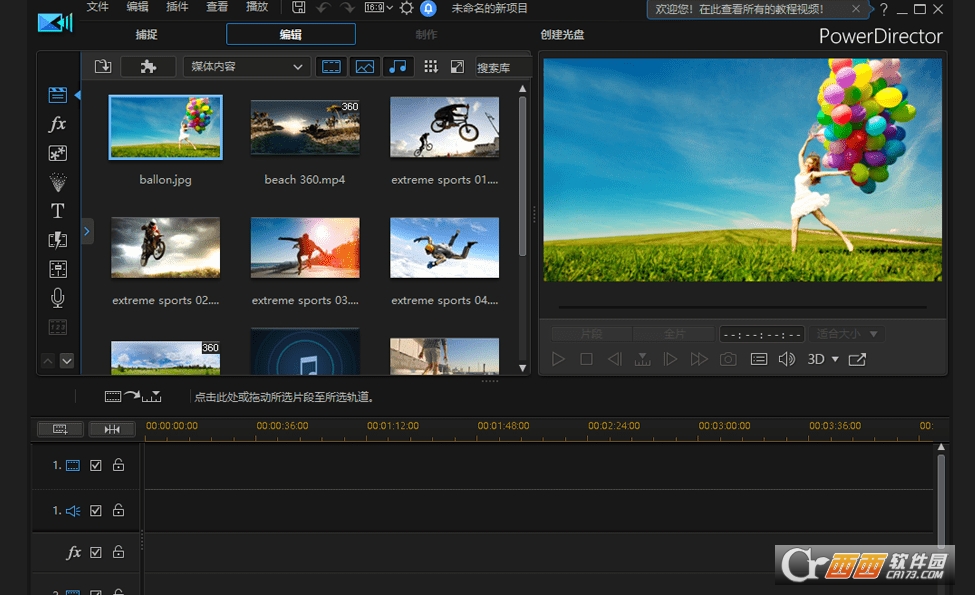
Task: Select the 编辑 module tab
Action: pyautogui.click(x=290, y=34)
